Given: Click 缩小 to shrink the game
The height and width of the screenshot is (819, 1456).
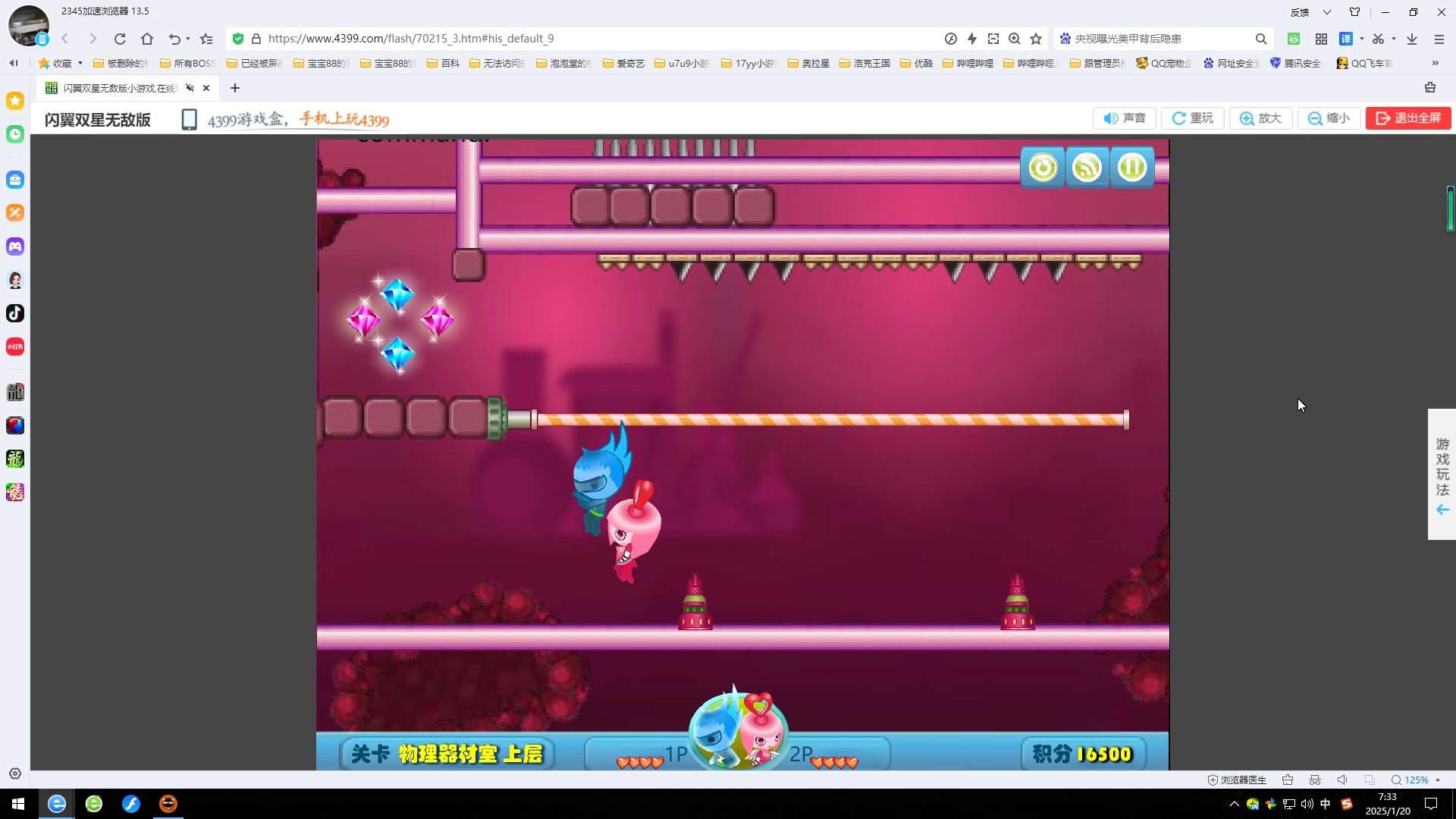Looking at the screenshot, I should click(1329, 118).
